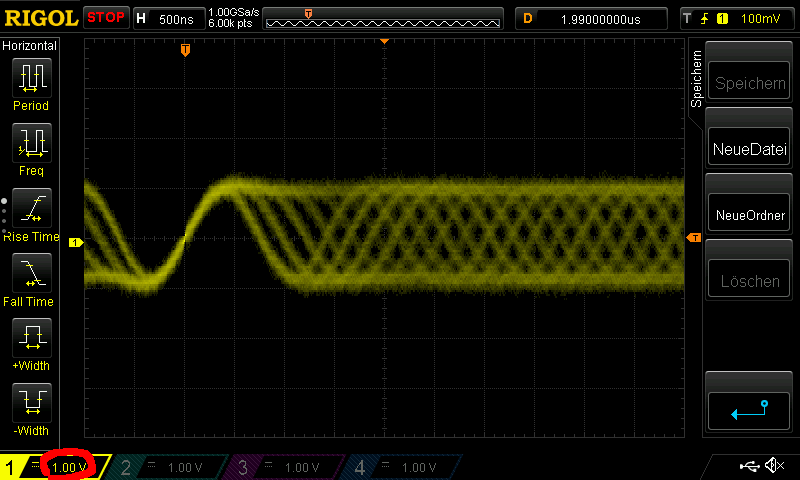Viewport: 800px width, 480px height.
Task: Click the orange center time triangle marker
Action: click(x=384, y=41)
